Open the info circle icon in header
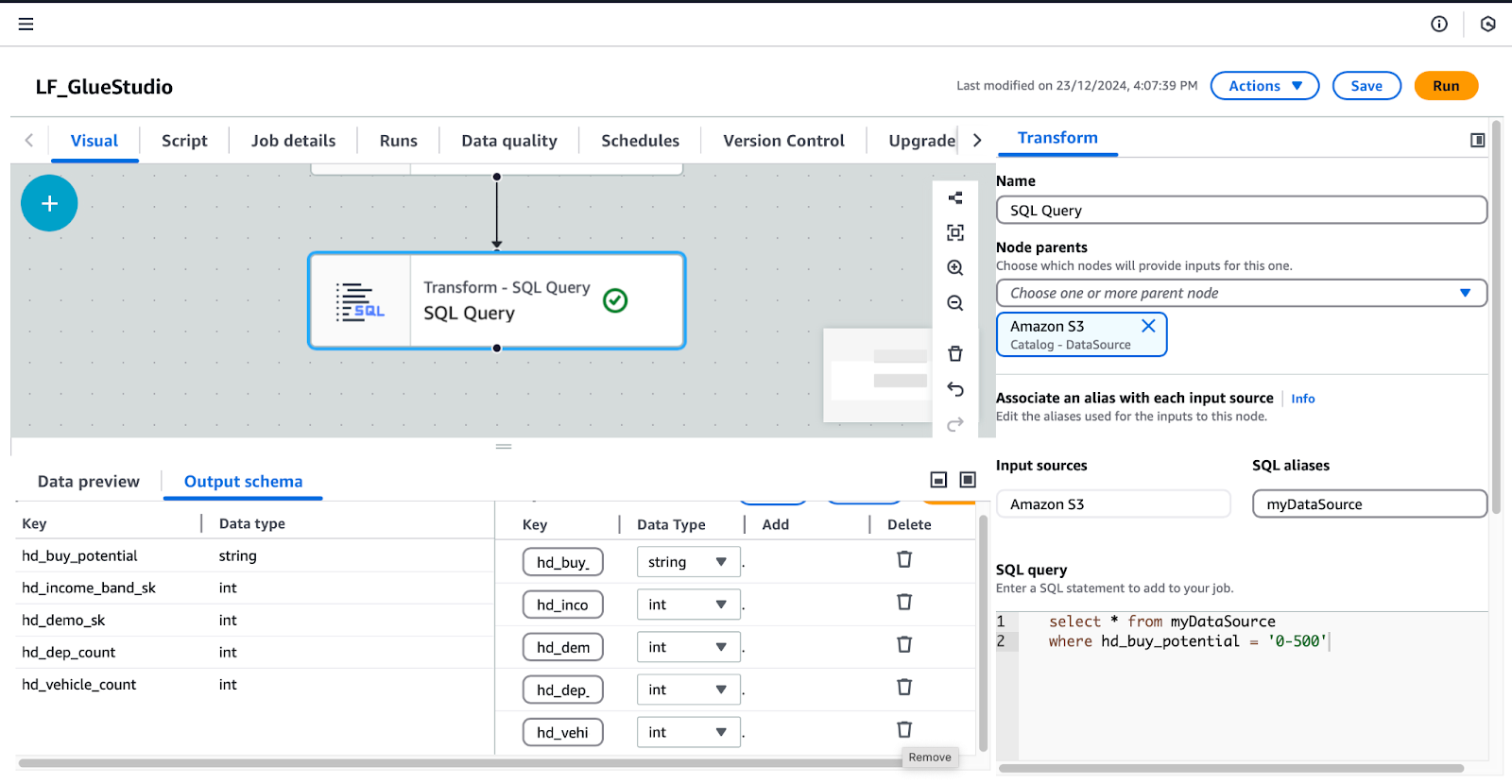Viewport: 1512px width, 784px height. pos(1439,24)
